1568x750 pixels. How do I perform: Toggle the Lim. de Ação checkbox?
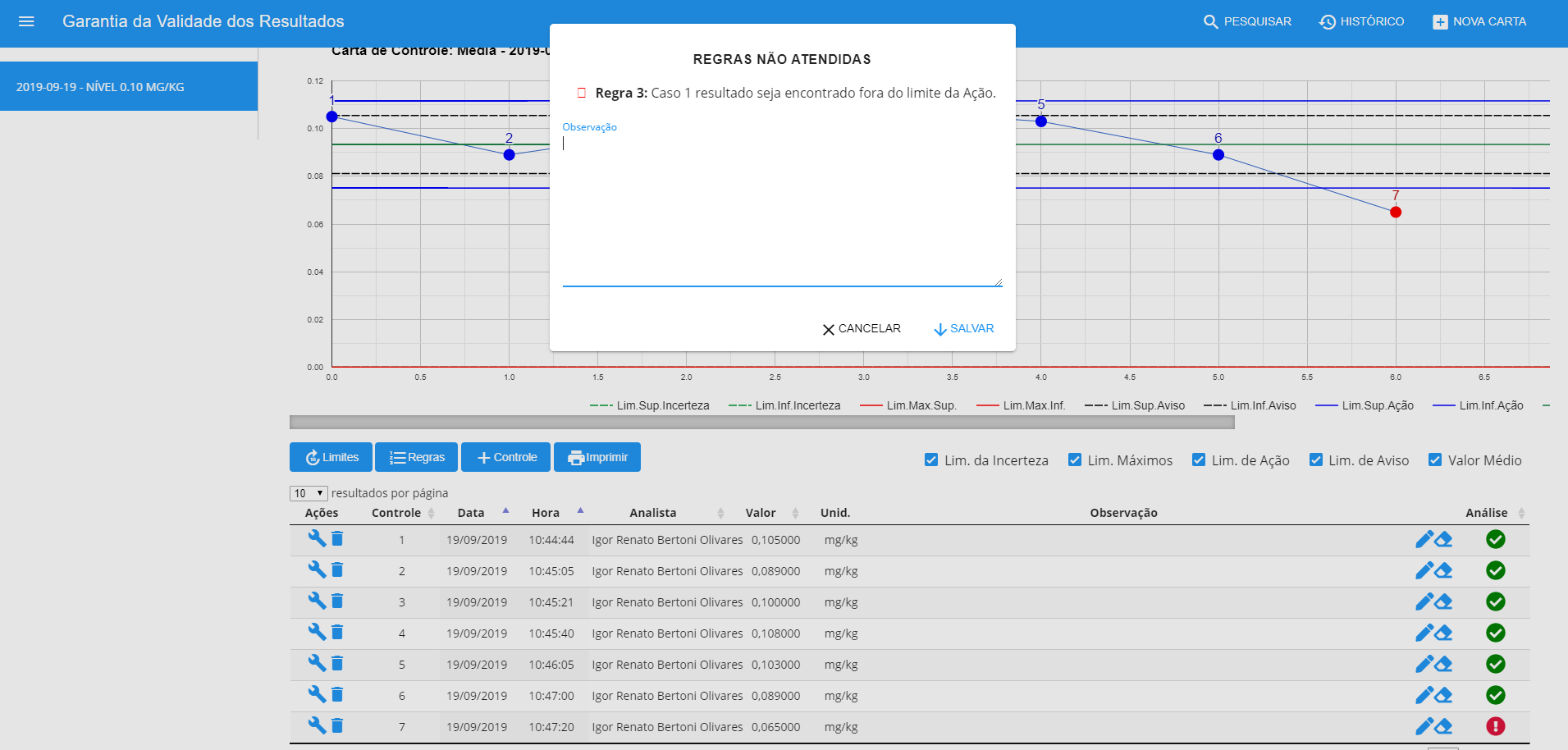pyautogui.click(x=1199, y=460)
